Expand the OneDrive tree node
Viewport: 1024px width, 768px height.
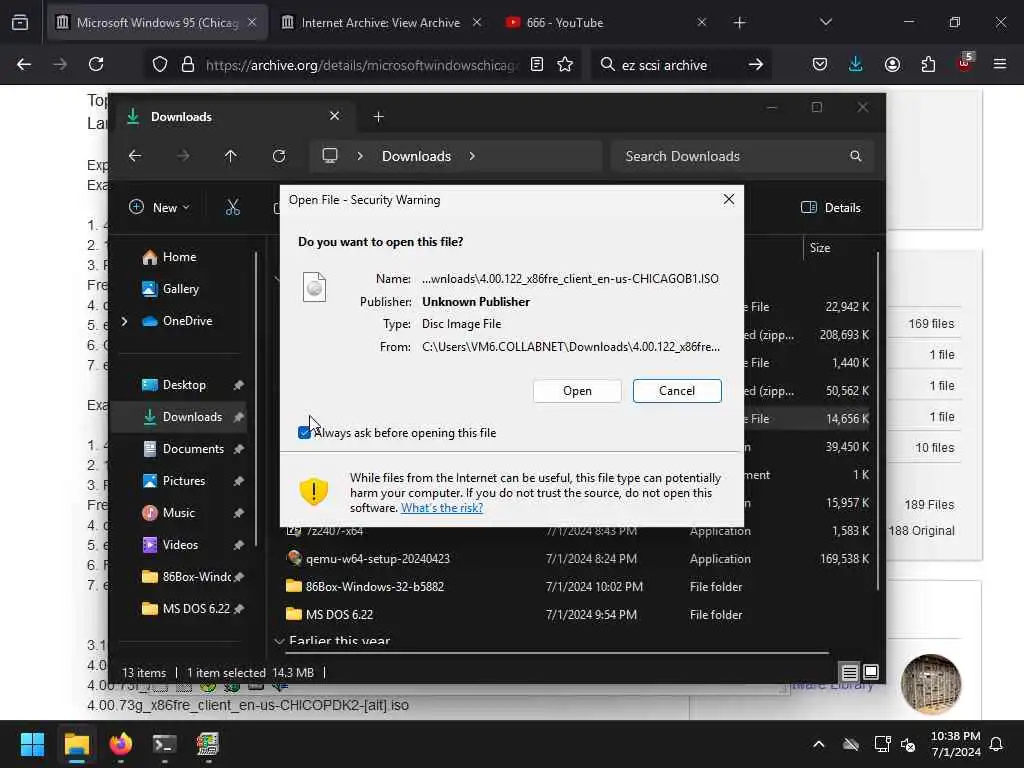coord(125,321)
